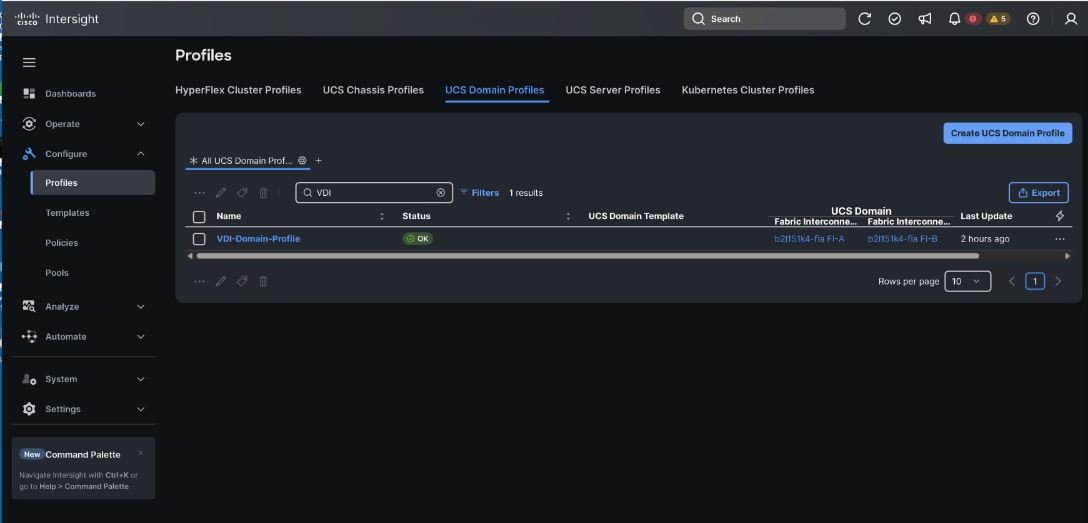This screenshot has height=523, width=1088.
Task: Open the announcements megaphone icon
Action: [925, 19]
